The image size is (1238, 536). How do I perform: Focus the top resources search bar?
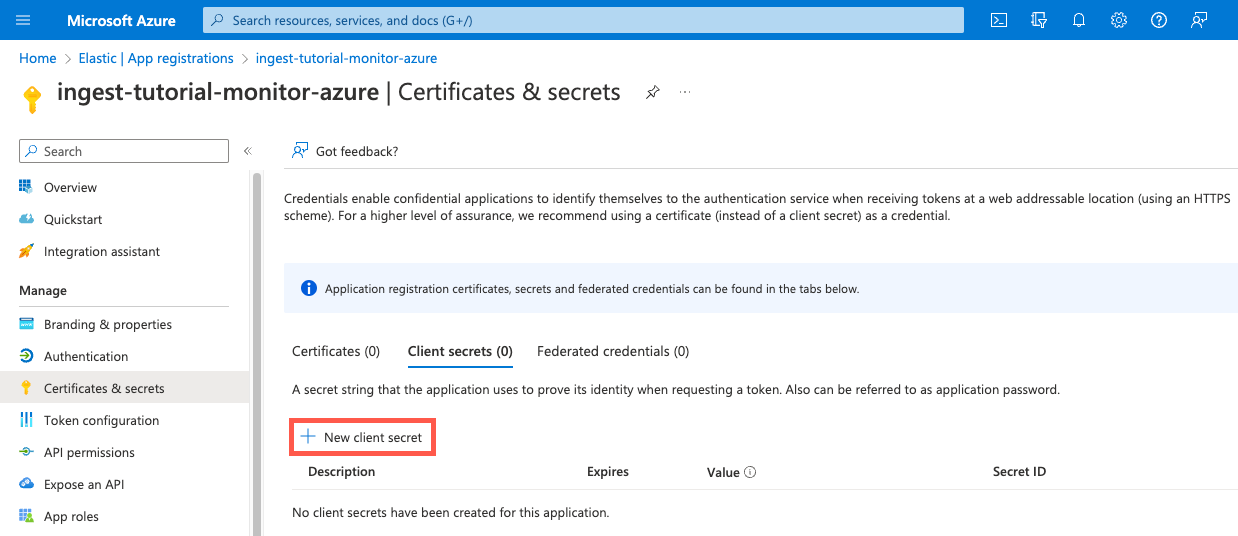(583, 20)
